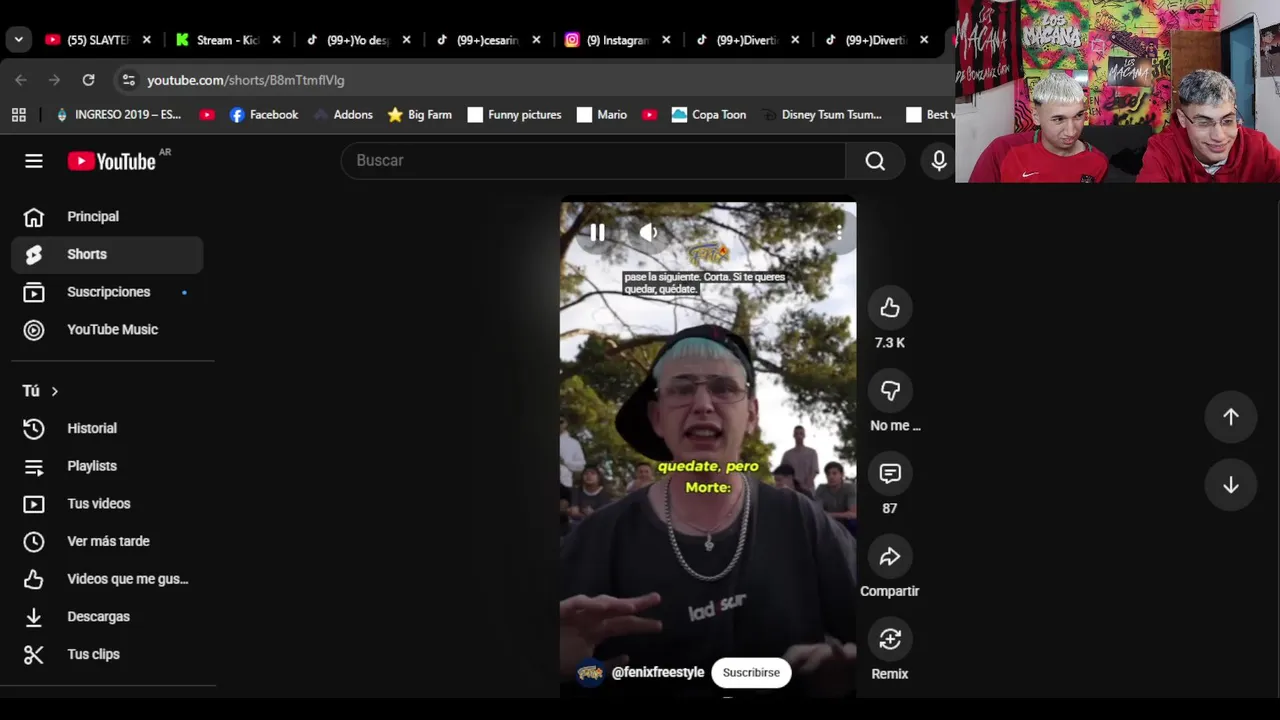Open the Mario bookmark
Screen dimensions: 1280x720
tap(602, 115)
